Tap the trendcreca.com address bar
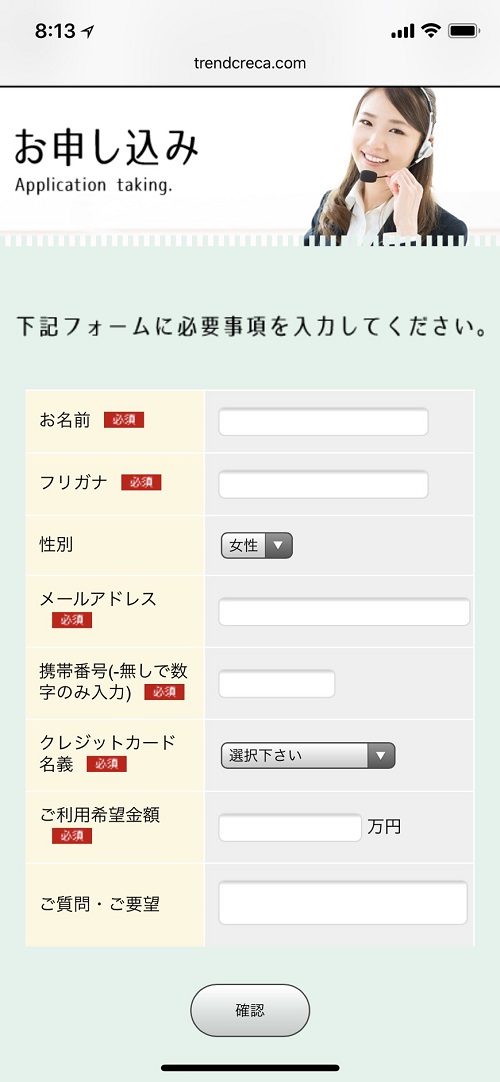Viewport: 500px width, 1082px height. tap(250, 63)
